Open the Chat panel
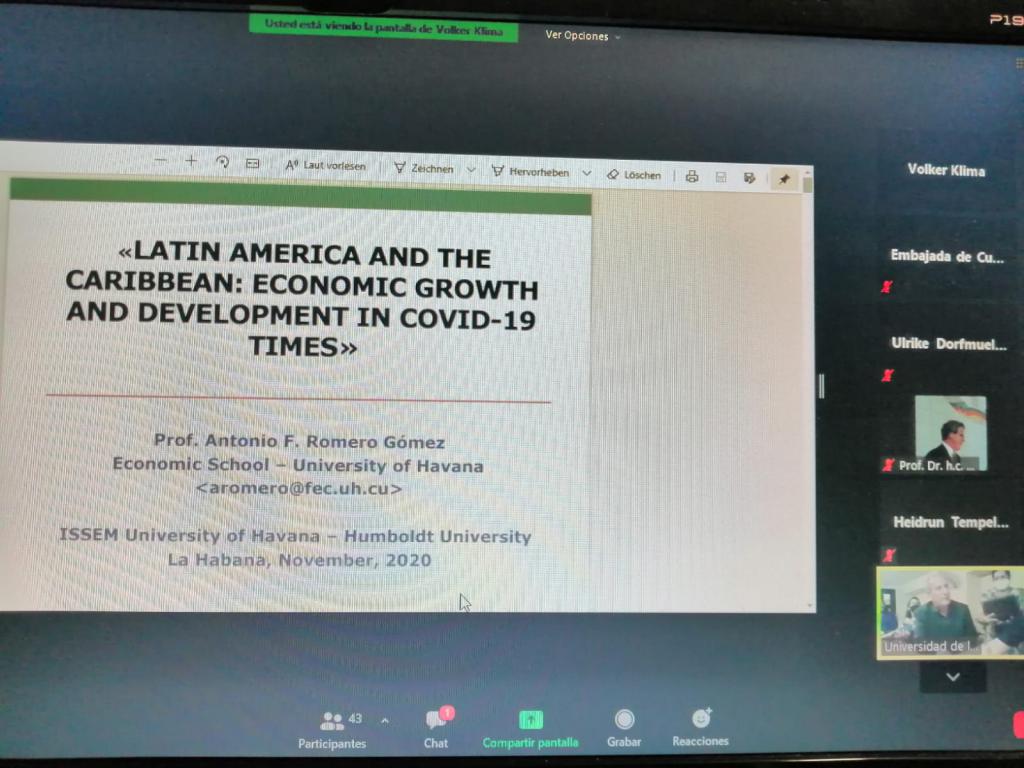The image size is (1024, 768). (436, 729)
